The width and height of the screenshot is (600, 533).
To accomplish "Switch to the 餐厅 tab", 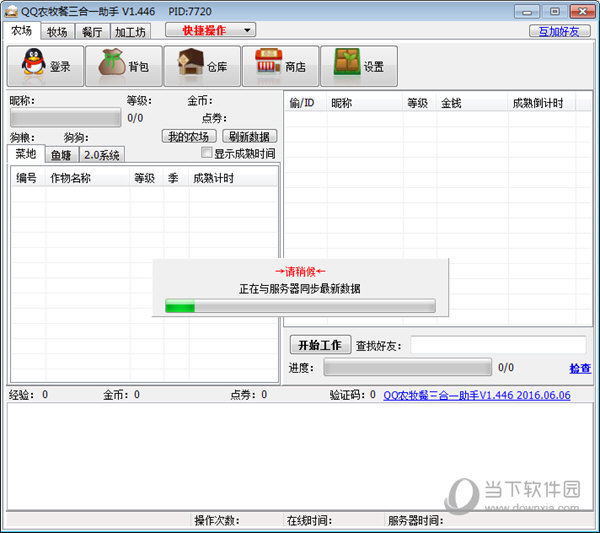I will point(93,32).
